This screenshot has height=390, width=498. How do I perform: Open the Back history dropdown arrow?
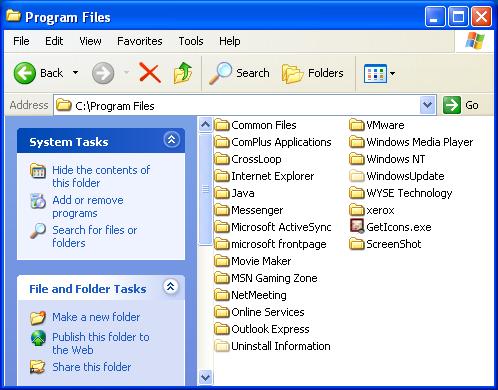point(76,73)
